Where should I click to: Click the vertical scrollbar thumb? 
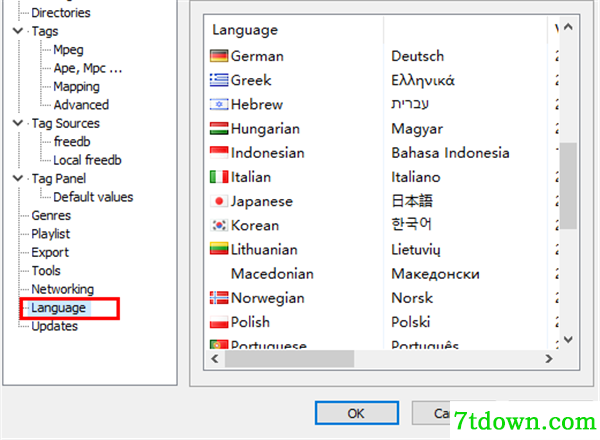click(x=568, y=186)
